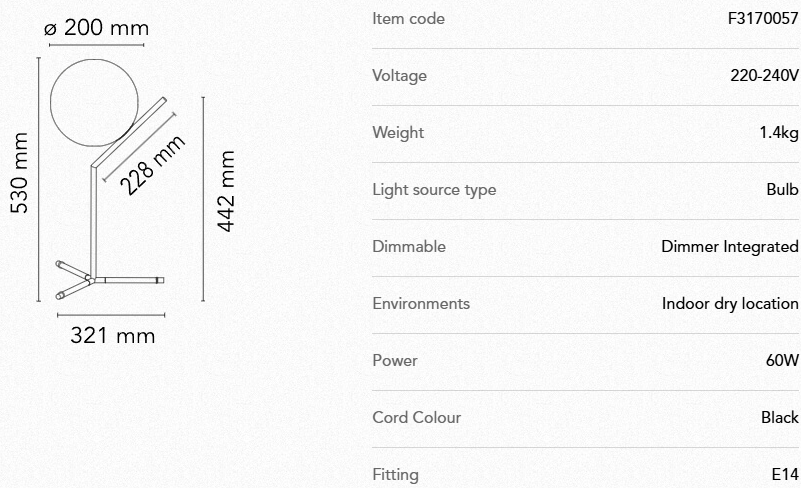Click the Indoor dry location value
Screen dimensions: 801x488
click(x=730, y=303)
